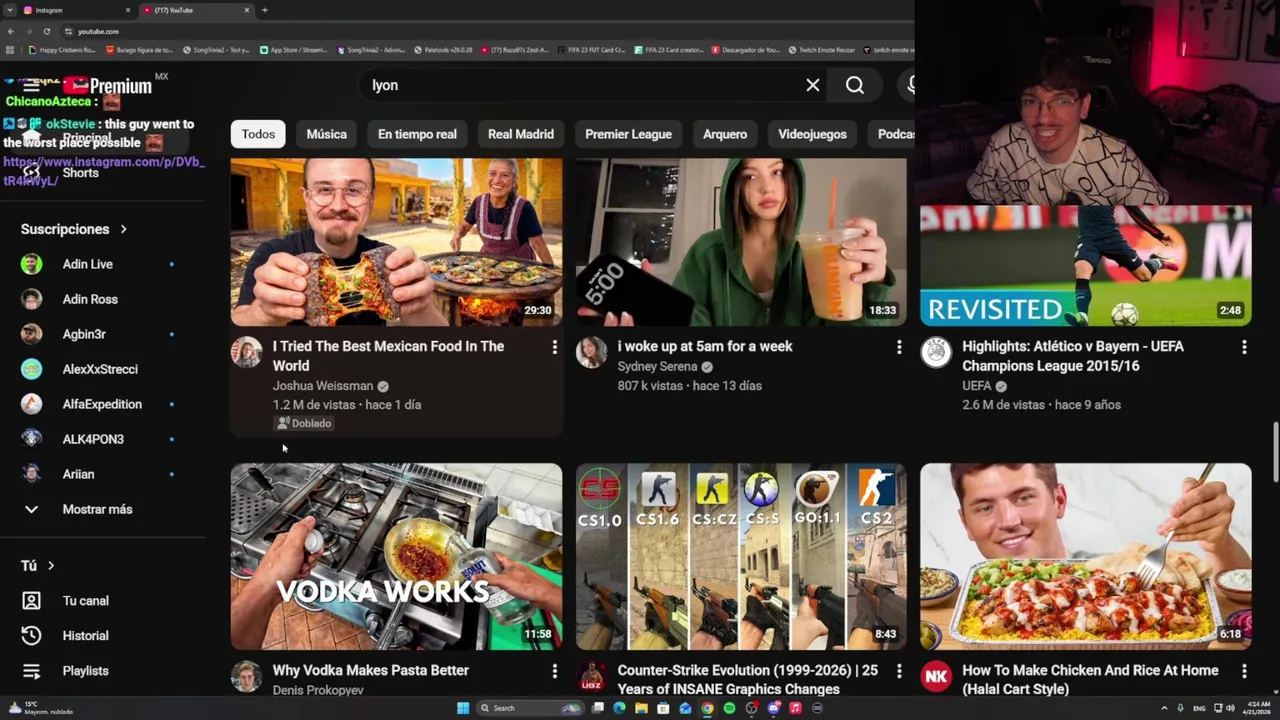Open File Explorer from taskbar
This screenshot has width=1280, height=720.
641,708
